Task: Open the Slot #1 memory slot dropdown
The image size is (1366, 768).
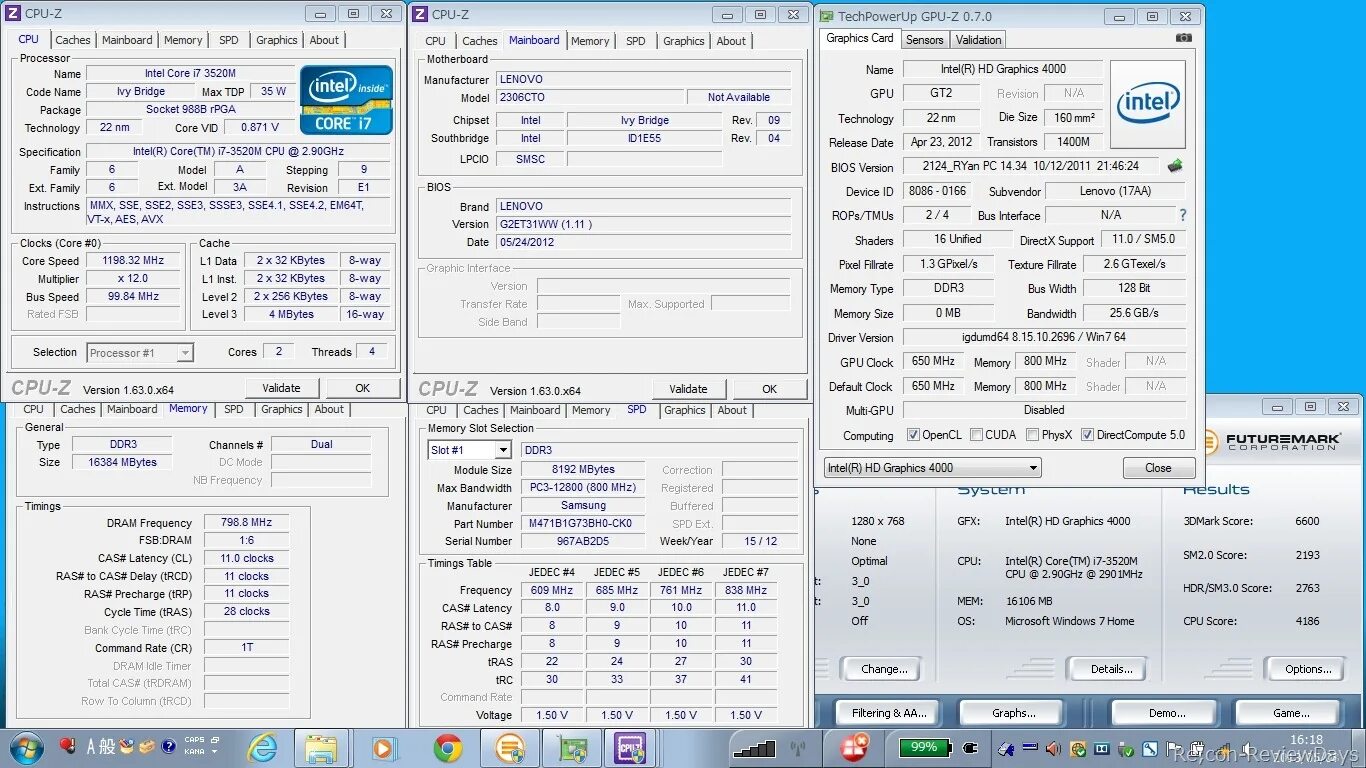Action: [469, 450]
